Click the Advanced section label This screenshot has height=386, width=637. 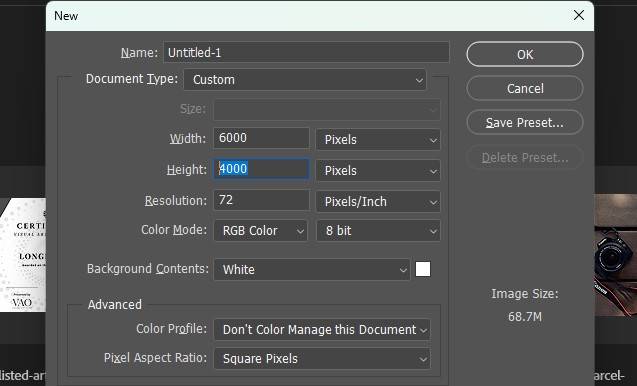click(115, 304)
